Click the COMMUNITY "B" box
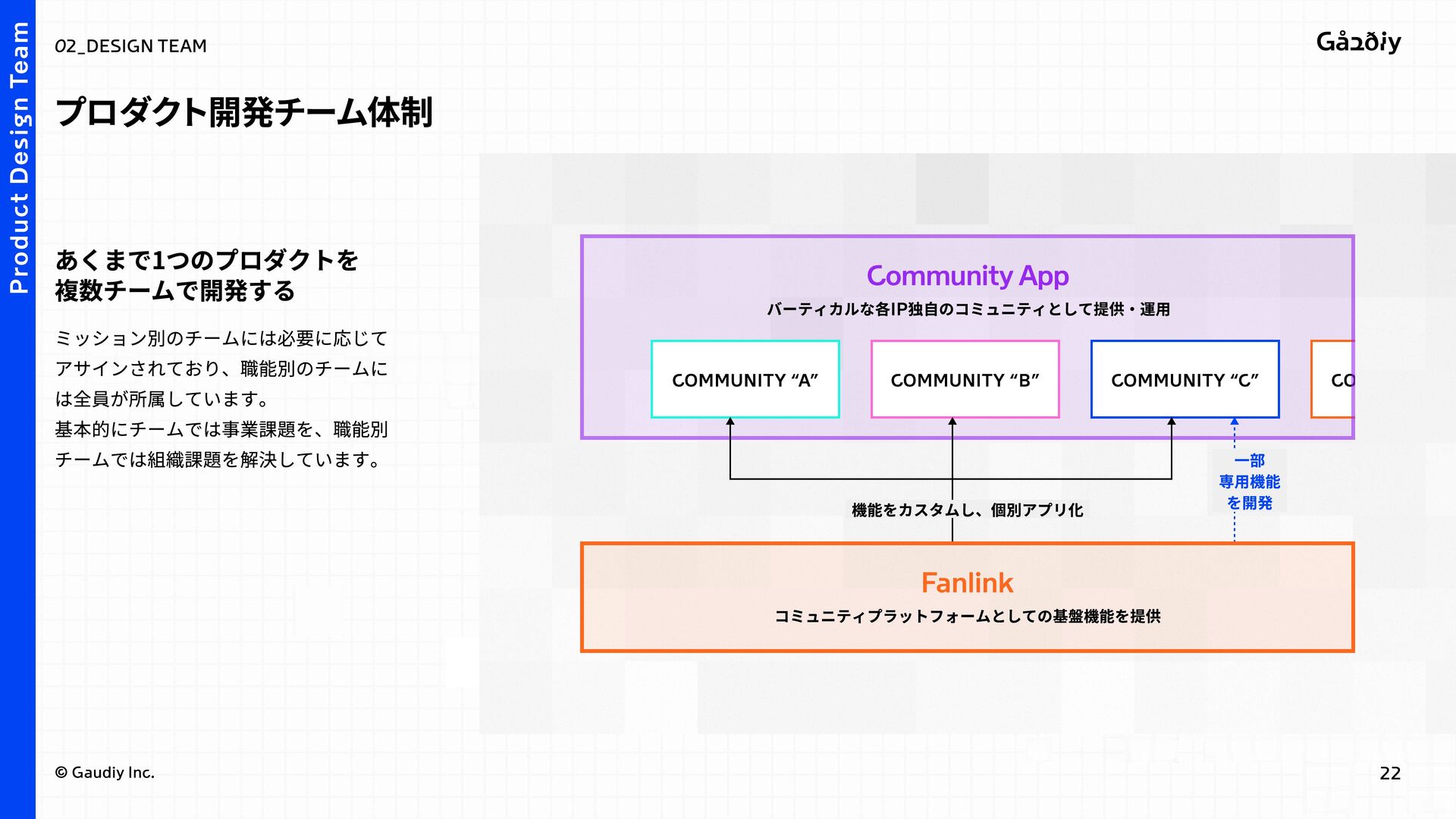Image resolution: width=1456 pixels, height=819 pixels. click(965, 379)
